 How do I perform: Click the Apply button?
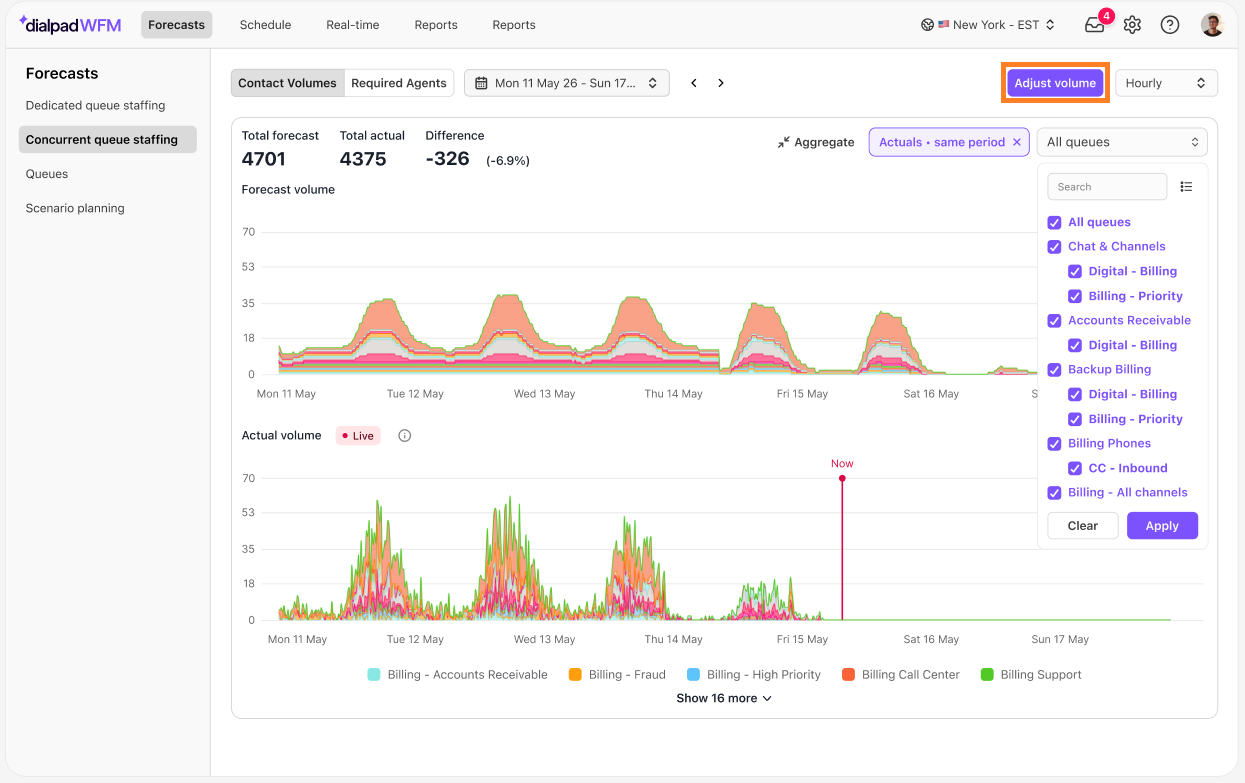click(x=1162, y=526)
